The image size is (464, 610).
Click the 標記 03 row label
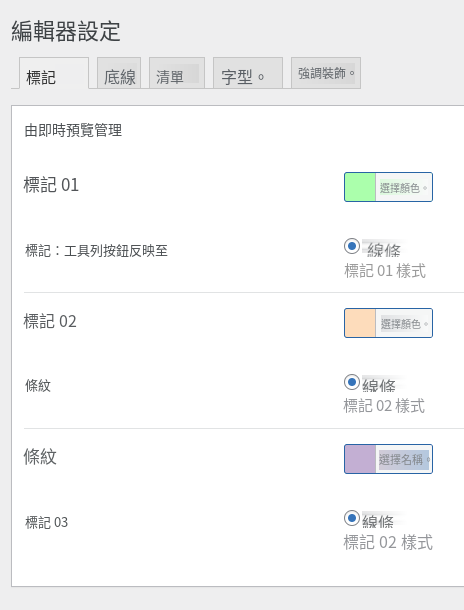tap(47, 522)
